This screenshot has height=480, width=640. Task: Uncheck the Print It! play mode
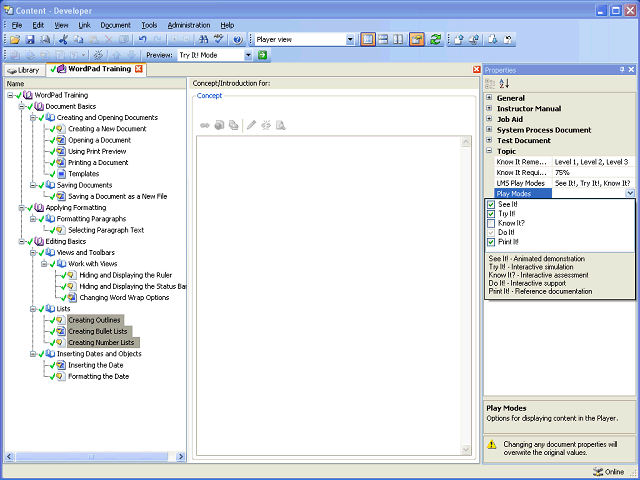click(x=491, y=242)
